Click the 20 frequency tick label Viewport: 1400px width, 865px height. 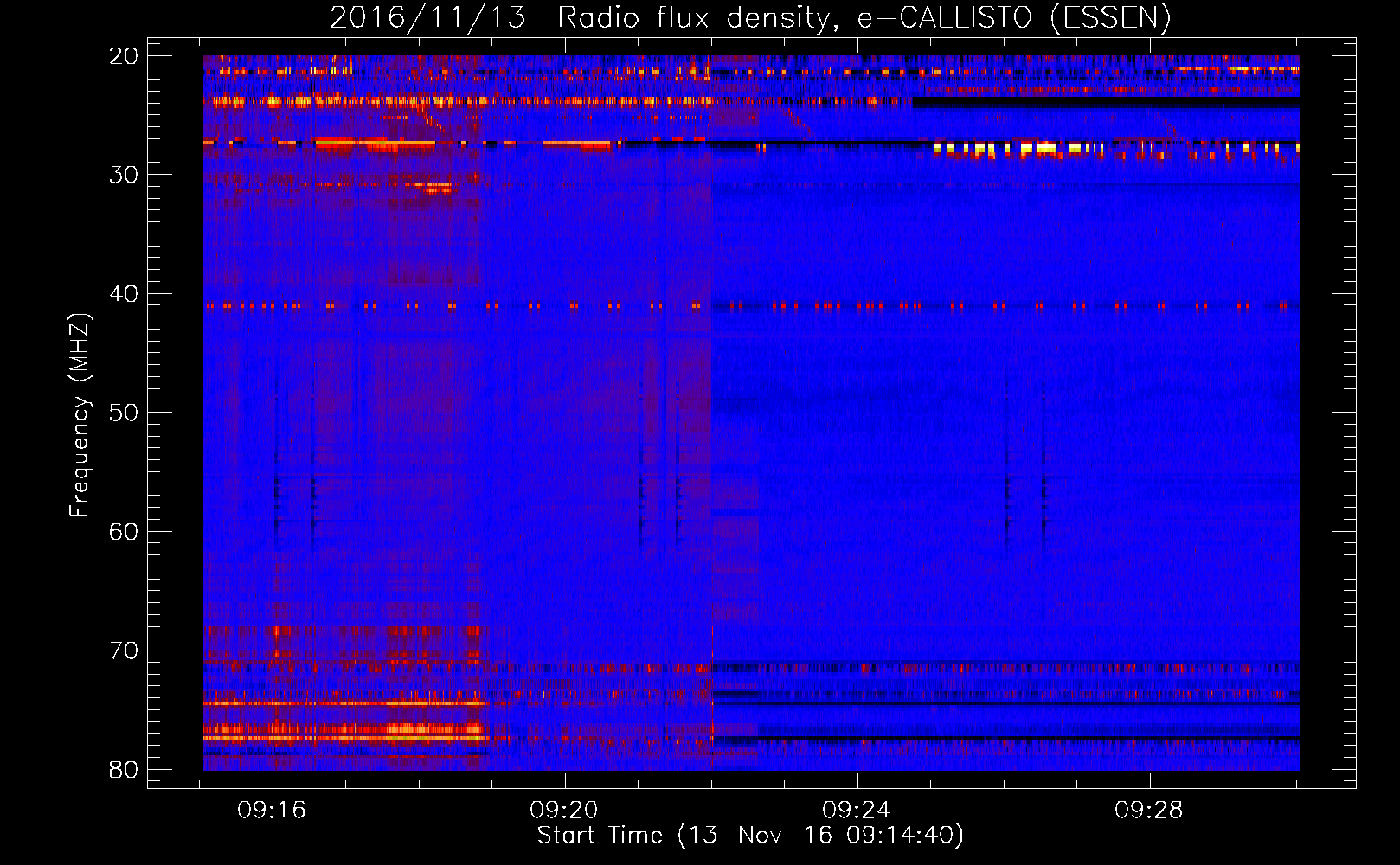click(x=124, y=56)
